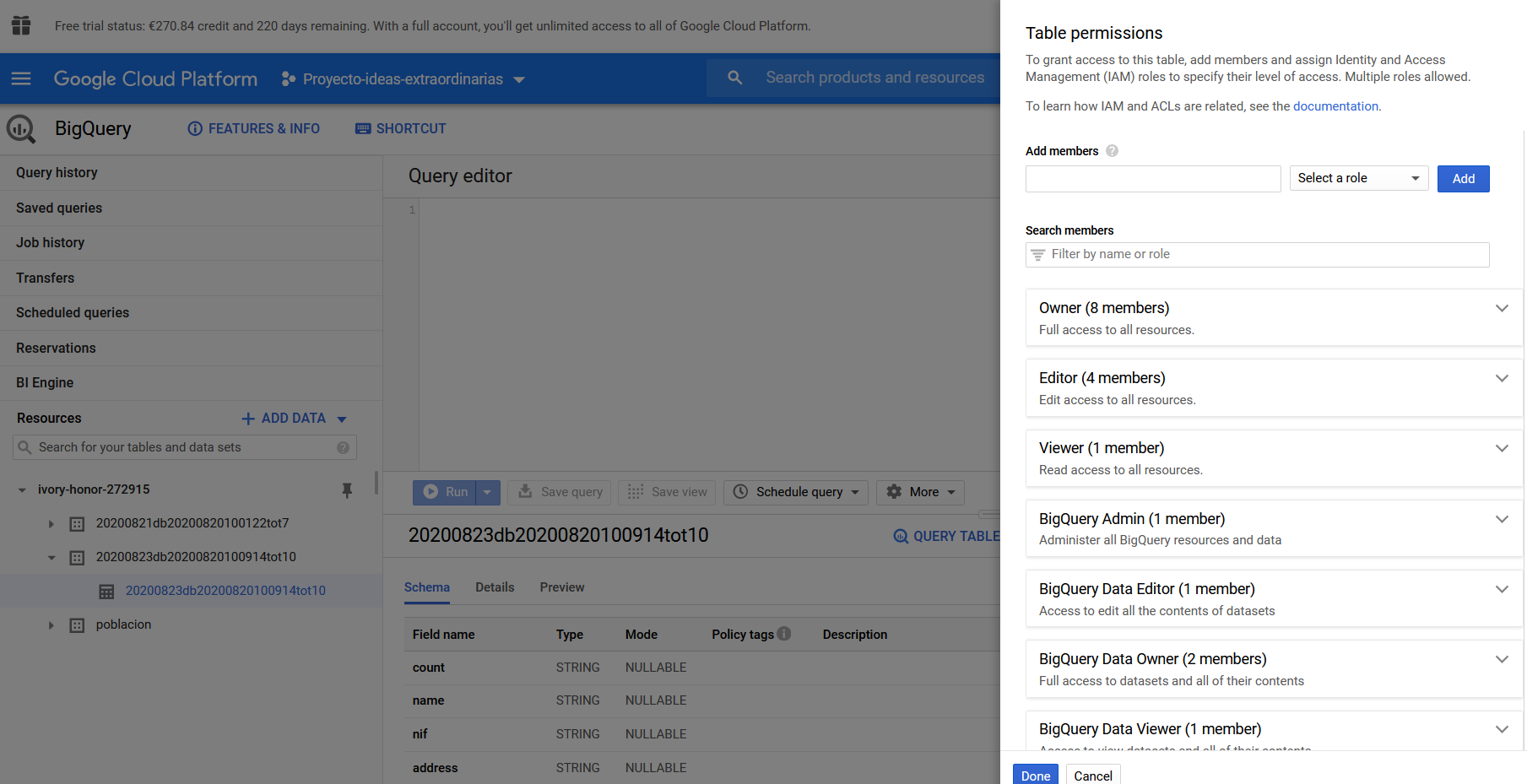This screenshot has width=1527, height=784.
Task: Open the hamburger navigation menu
Action: pos(21,78)
